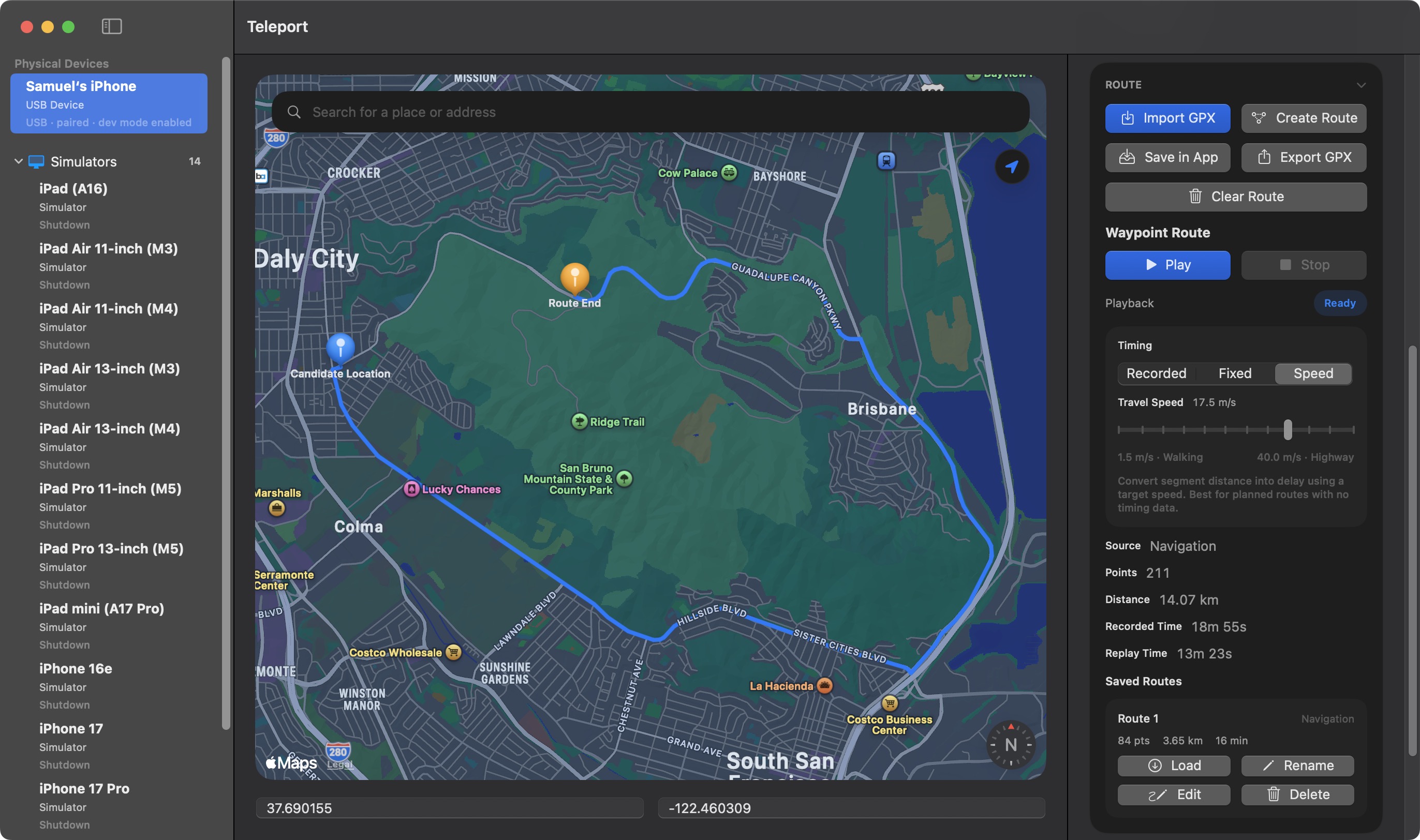The width and height of the screenshot is (1420, 840).
Task: Select the Recorded timing option
Action: click(1156, 373)
